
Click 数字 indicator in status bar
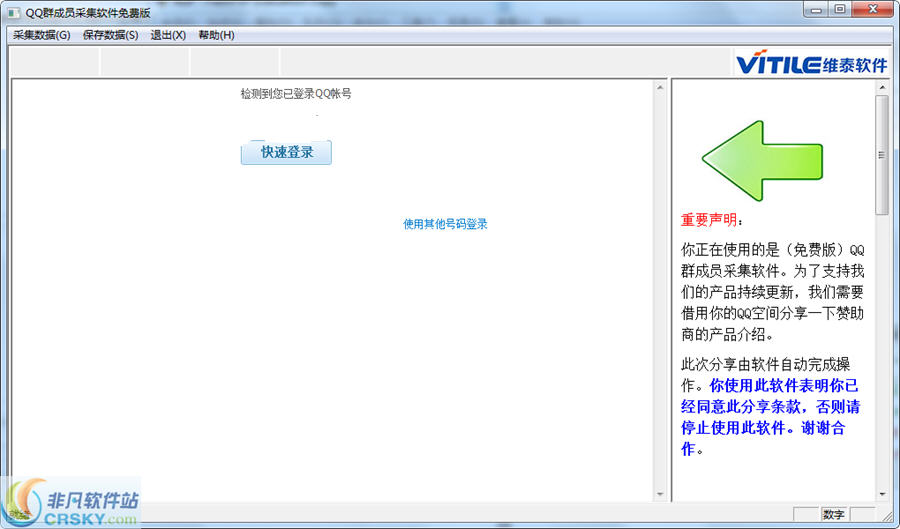[834, 514]
